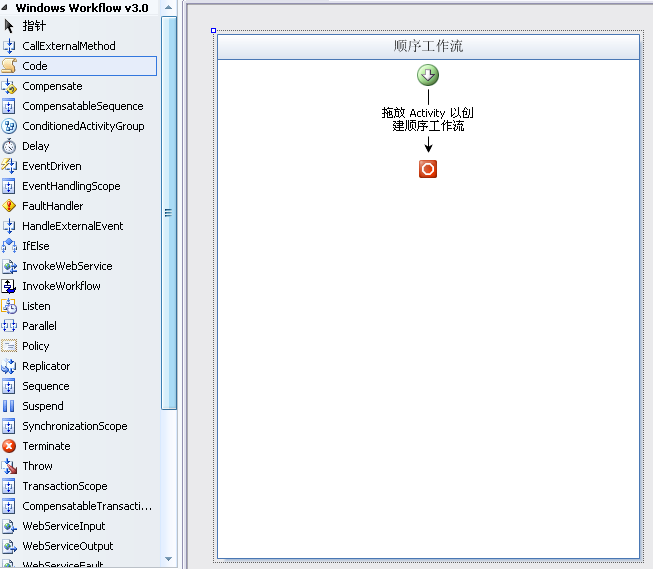Select the 'Code' toolbox label
The image size is (653, 569).
35,66
